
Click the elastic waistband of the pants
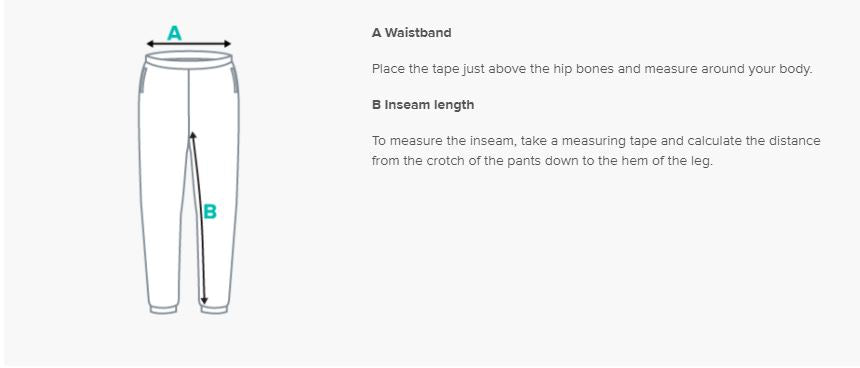[x=189, y=59]
